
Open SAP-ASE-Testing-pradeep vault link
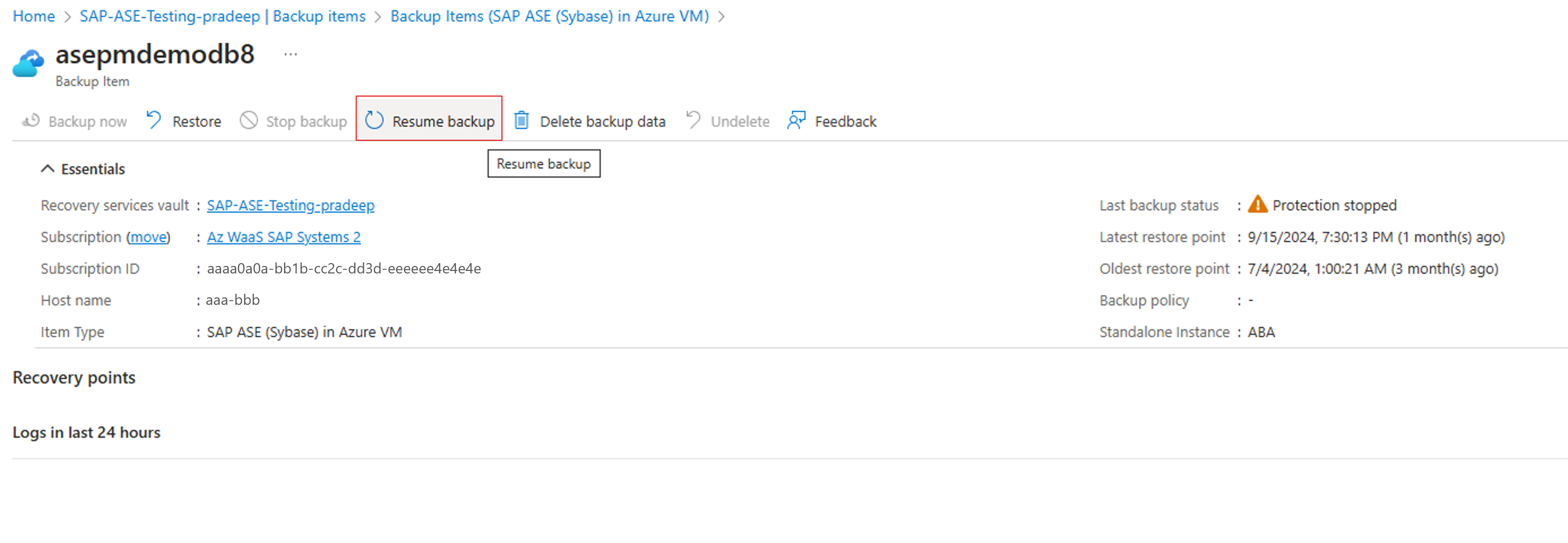tap(290, 205)
